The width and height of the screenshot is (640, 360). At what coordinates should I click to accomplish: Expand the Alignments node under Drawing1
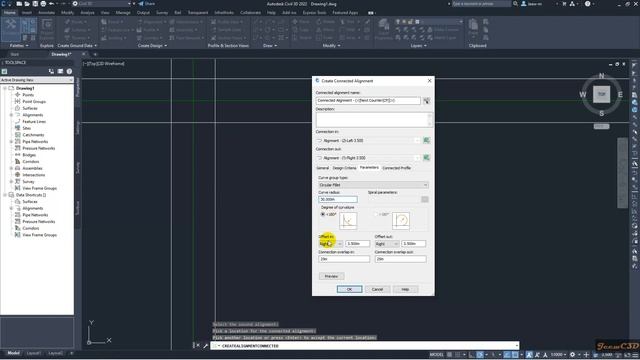11,115
